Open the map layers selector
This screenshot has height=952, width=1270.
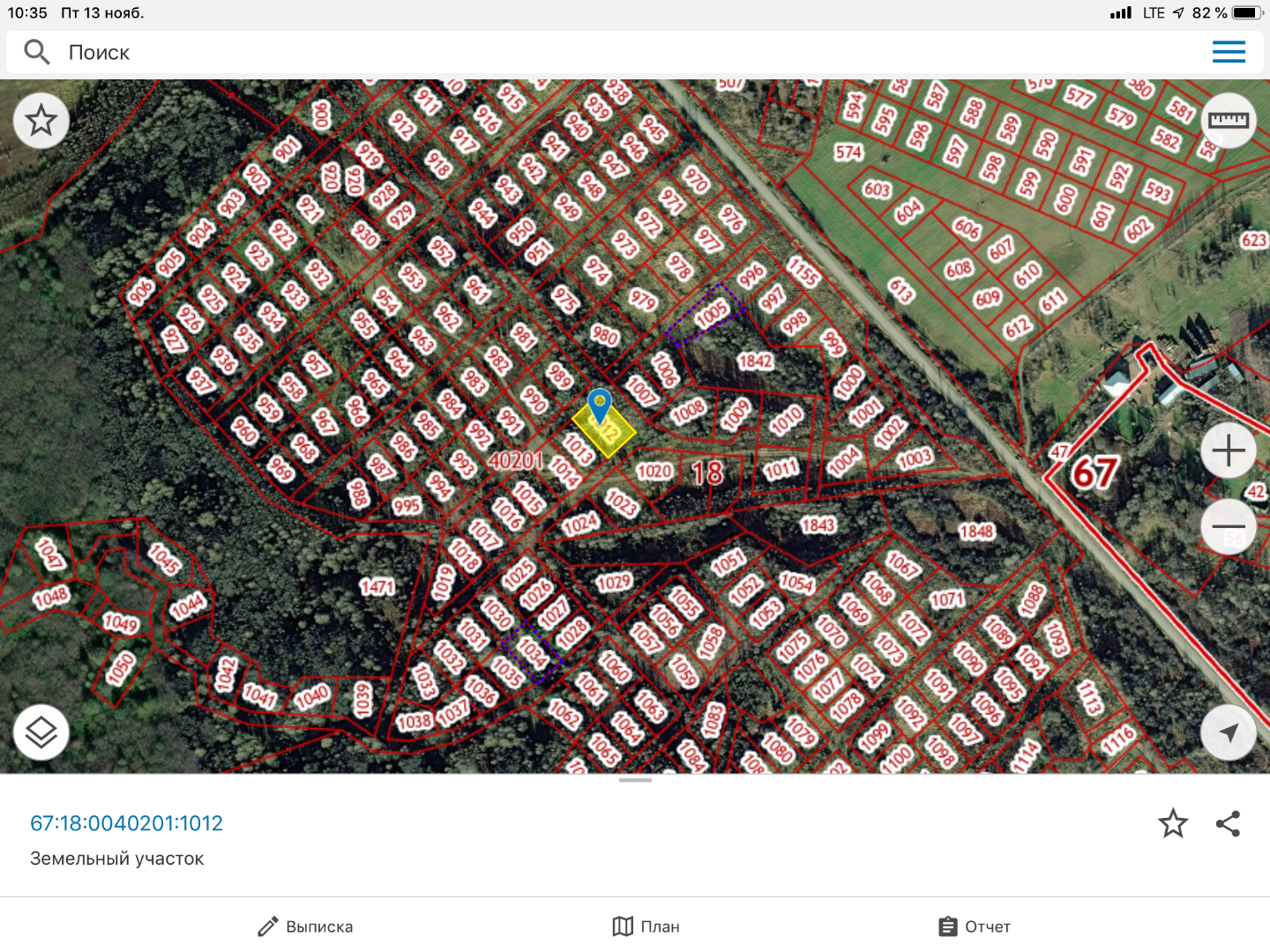pos(41,733)
